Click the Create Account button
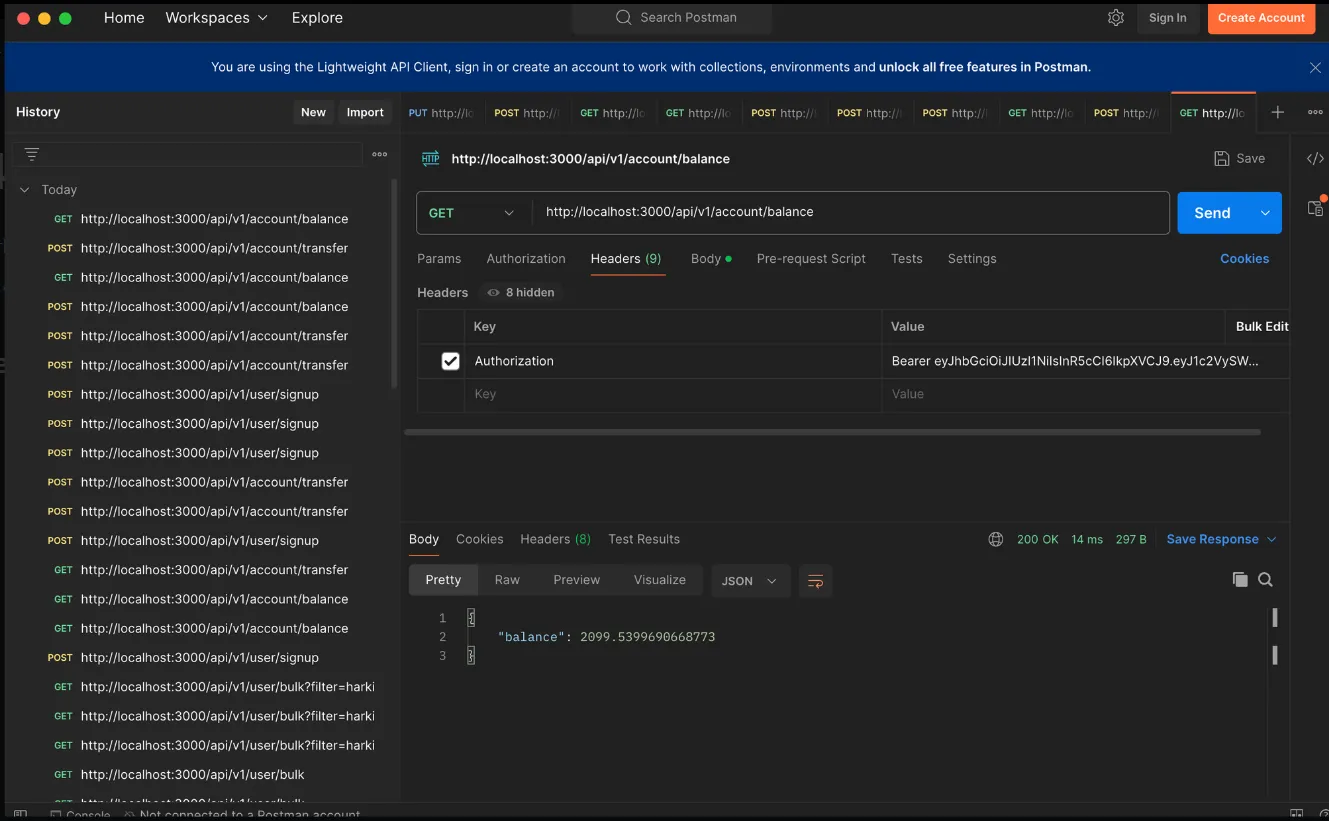This screenshot has width=1329, height=821. 1260,18
